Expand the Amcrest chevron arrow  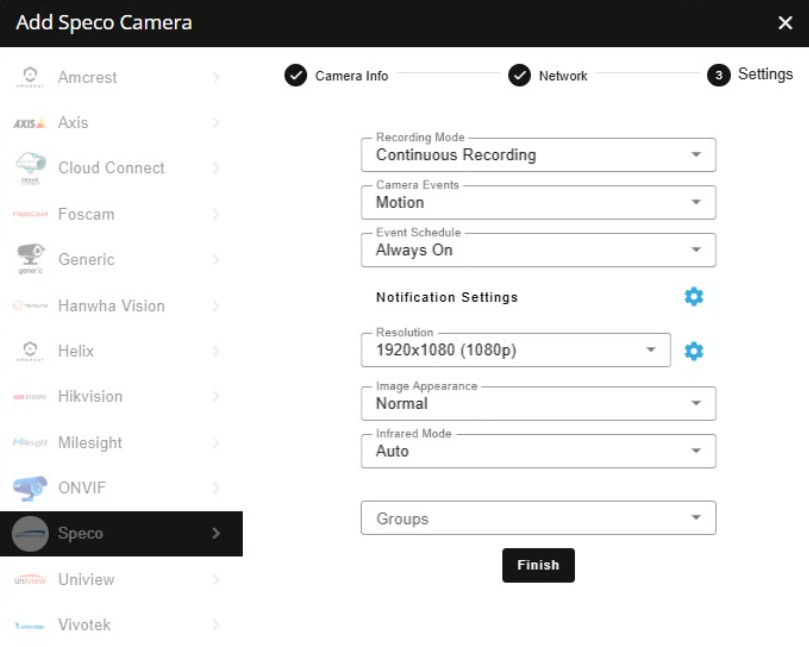point(216,77)
